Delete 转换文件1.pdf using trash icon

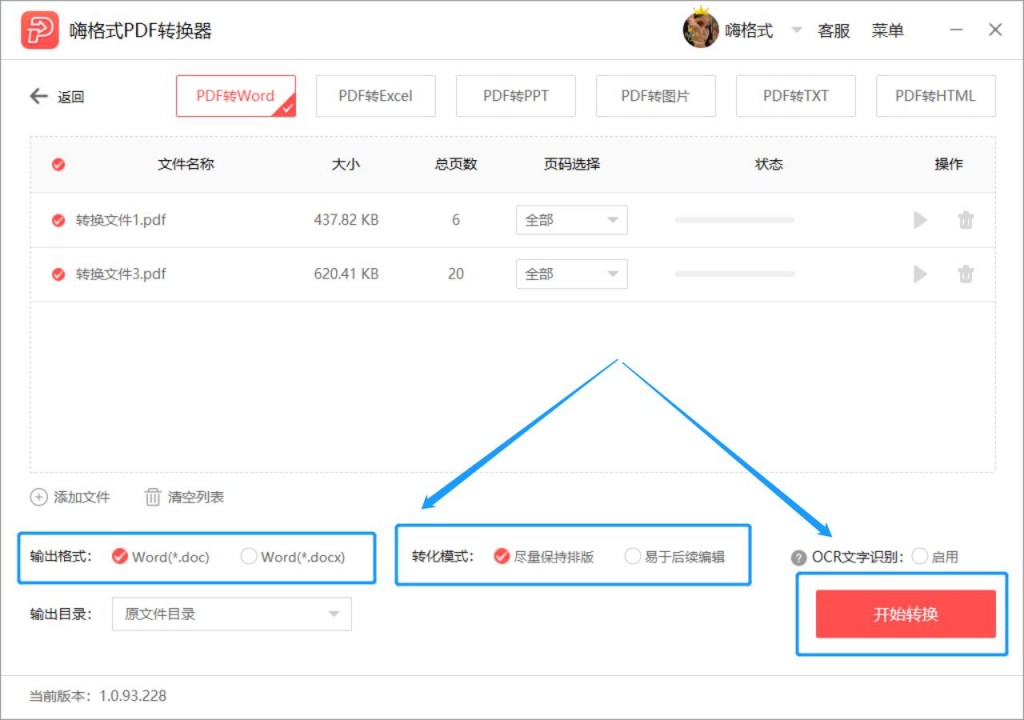tap(966, 220)
